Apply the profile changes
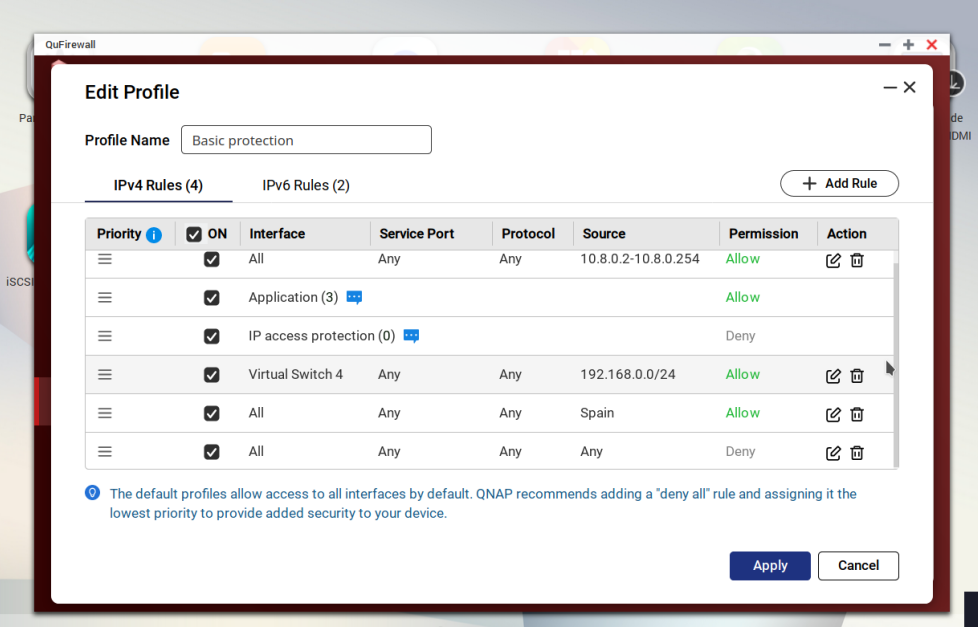 tap(770, 565)
